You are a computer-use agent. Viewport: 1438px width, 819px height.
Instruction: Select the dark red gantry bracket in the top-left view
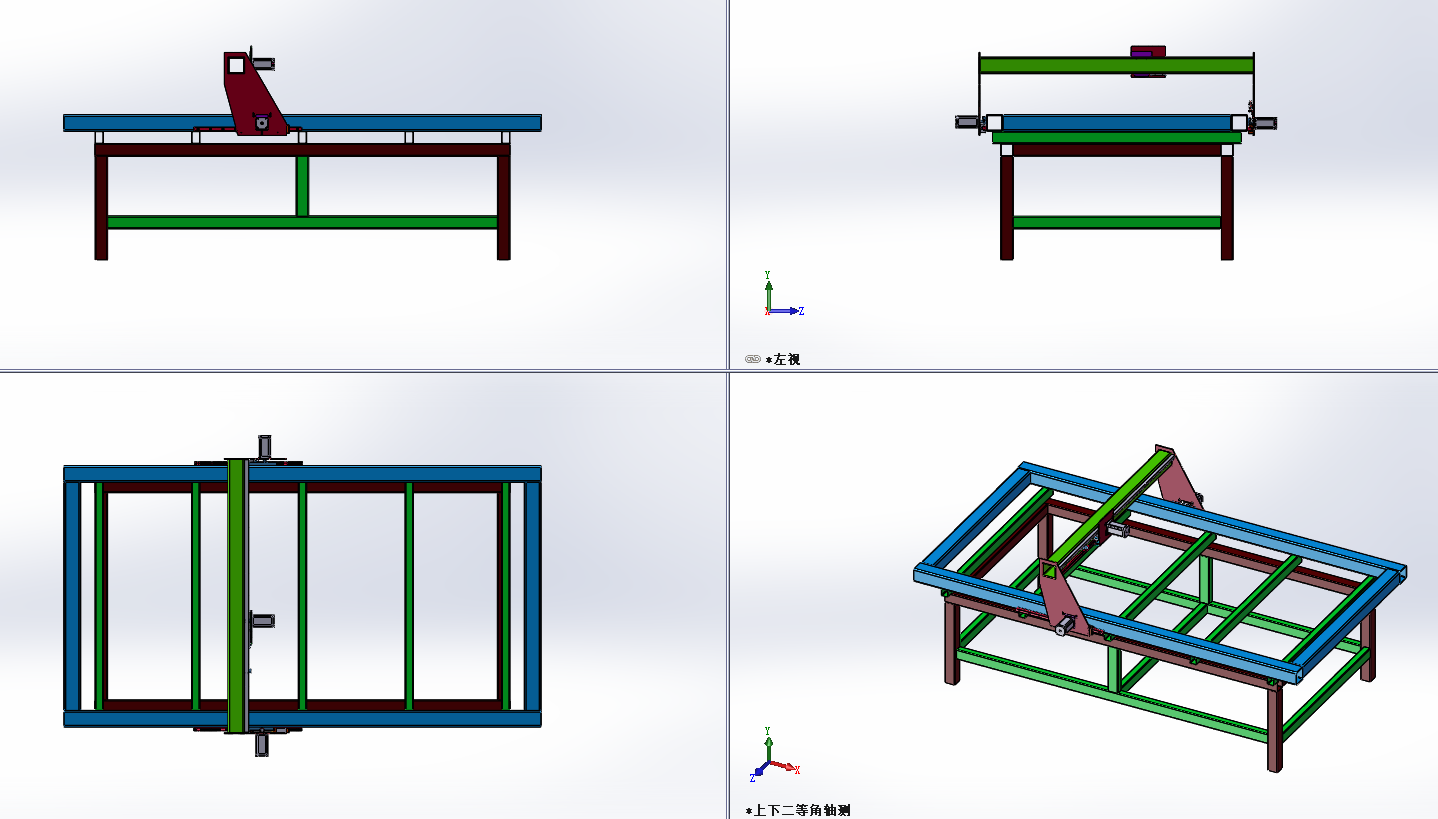tap(255, 93)
